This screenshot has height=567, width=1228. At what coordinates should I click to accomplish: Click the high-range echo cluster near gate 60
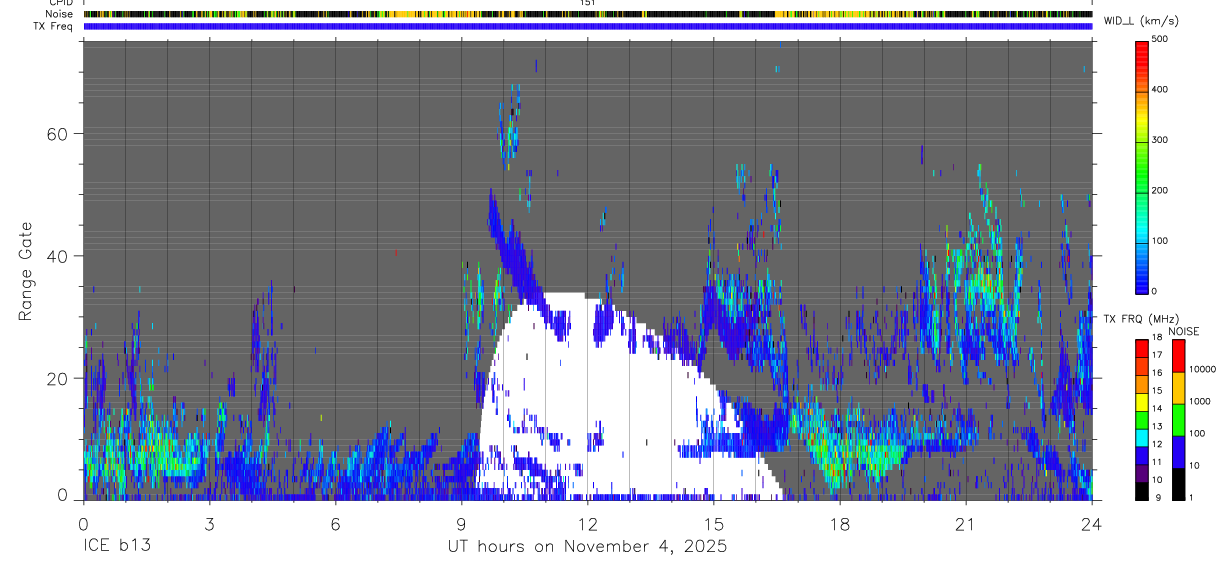coord(510,125)
